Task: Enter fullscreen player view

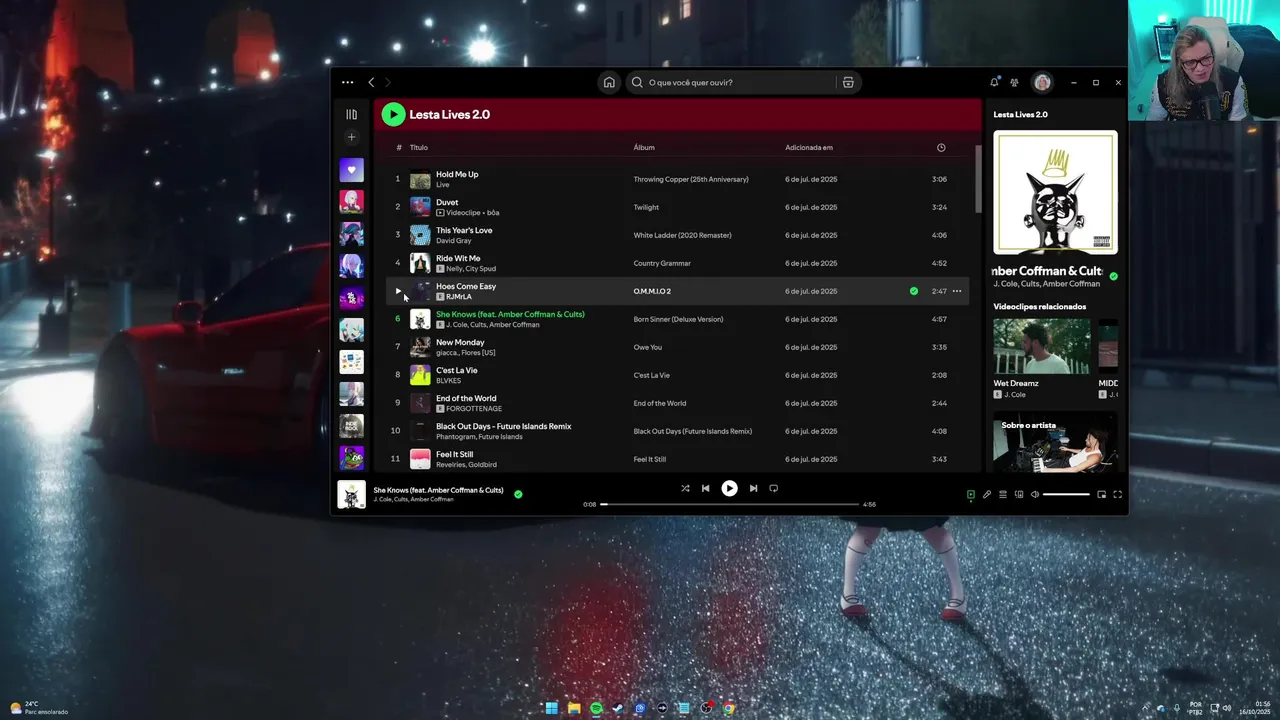Action: [1117, 494]
